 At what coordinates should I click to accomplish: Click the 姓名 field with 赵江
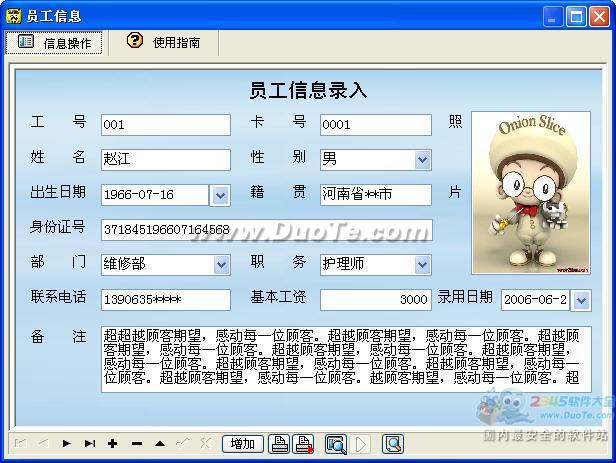coord(166,159)
